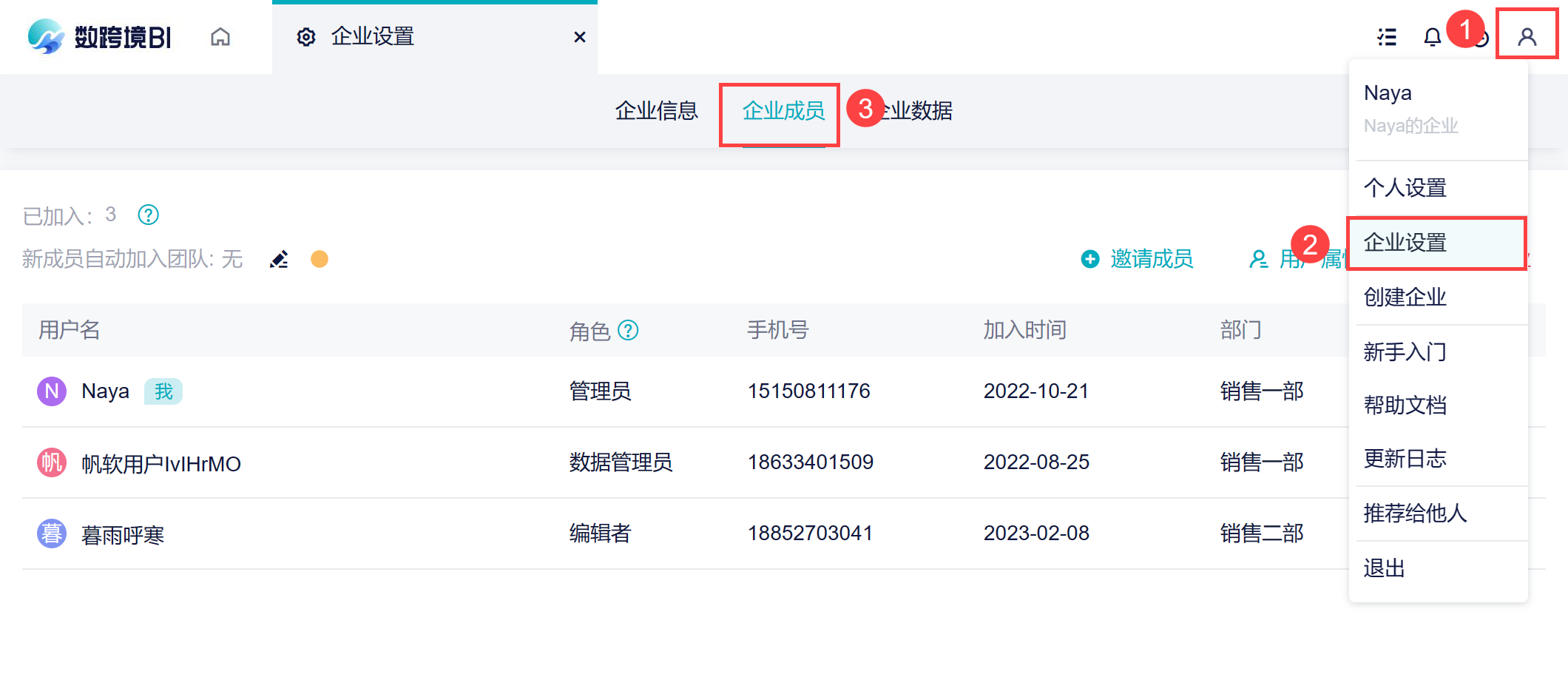This screenshot has height=680, width=1568.
Task: Switch to 企业数据 tab
Action: click(911, 111)
